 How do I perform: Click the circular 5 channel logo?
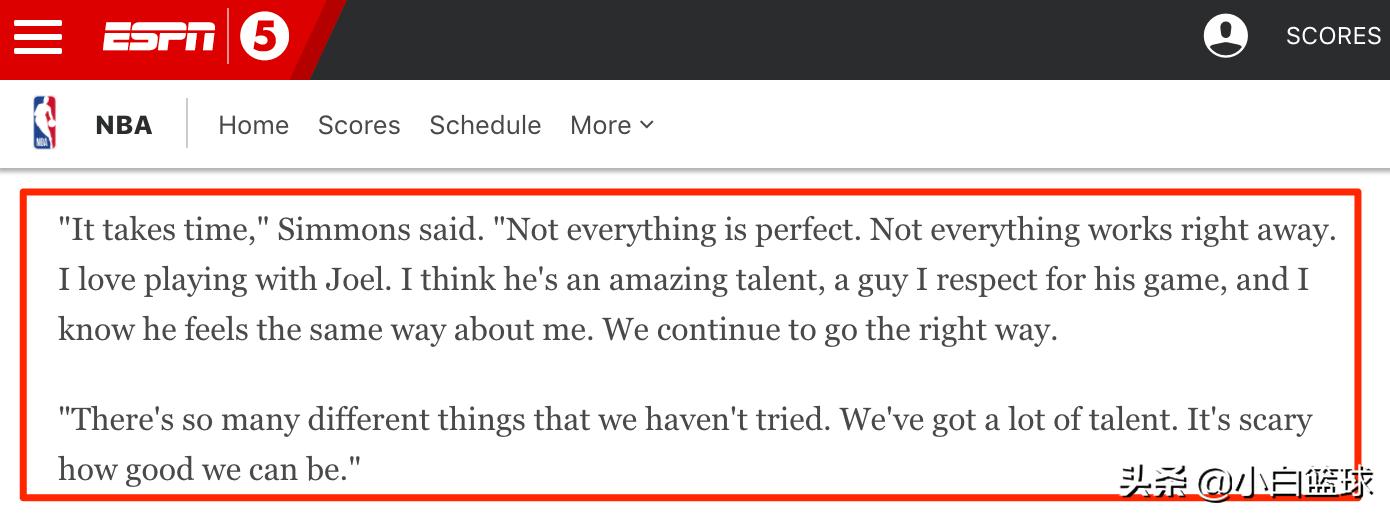click(x=264, y=38)
